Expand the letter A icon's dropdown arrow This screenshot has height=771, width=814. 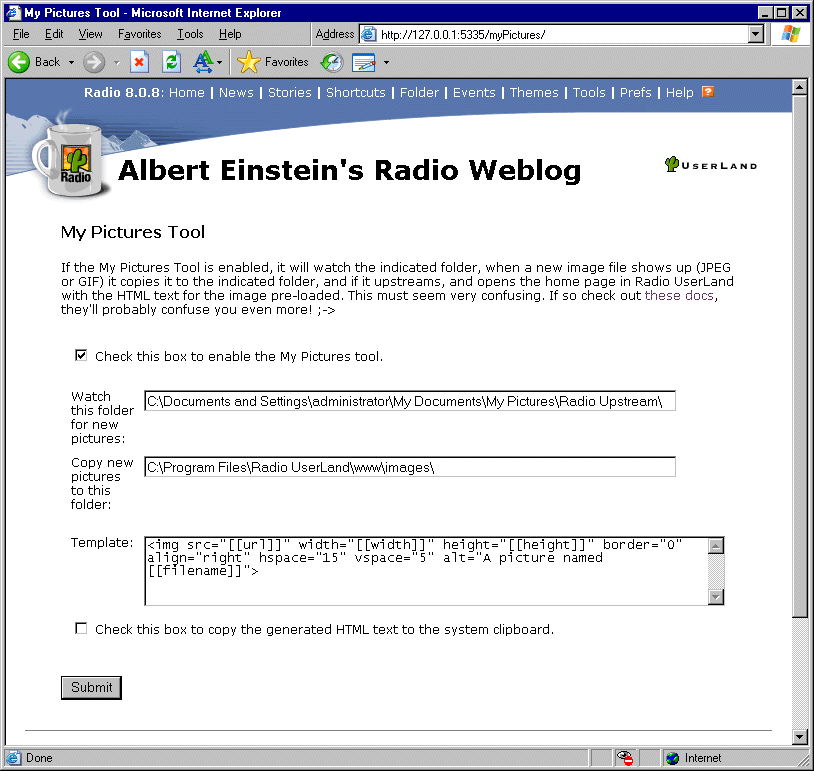220,62
